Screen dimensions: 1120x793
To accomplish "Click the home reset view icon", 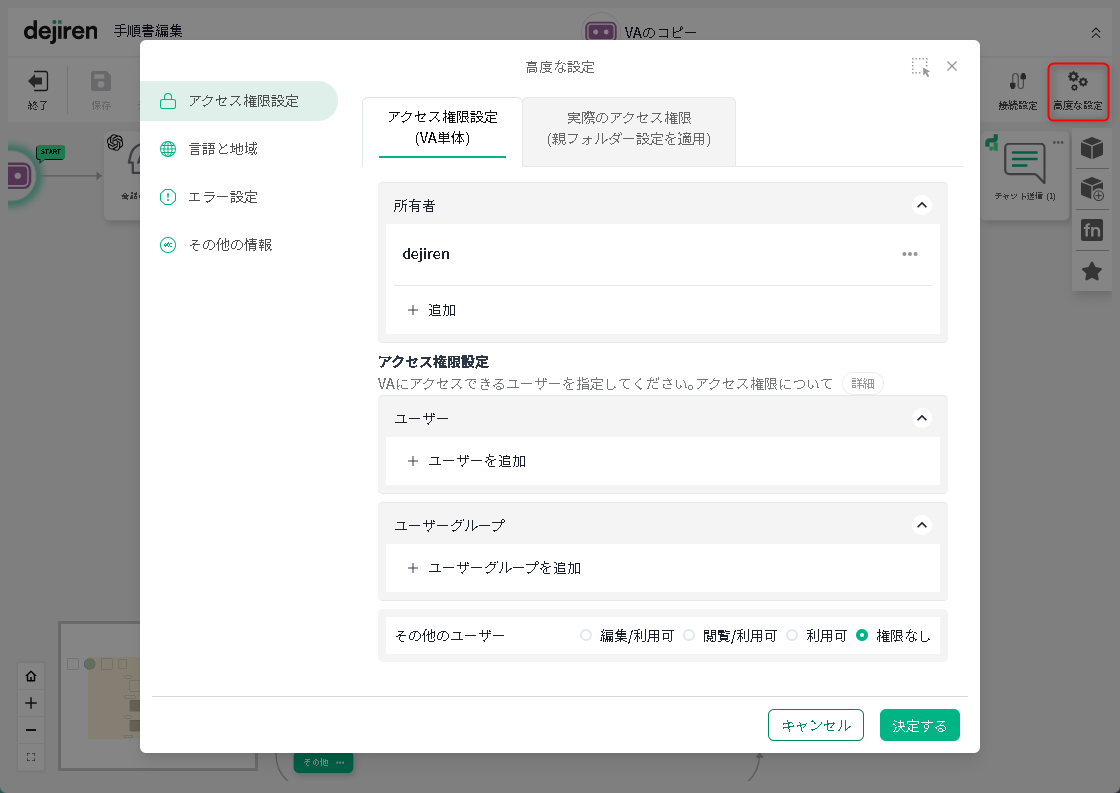I will point(31,676).
